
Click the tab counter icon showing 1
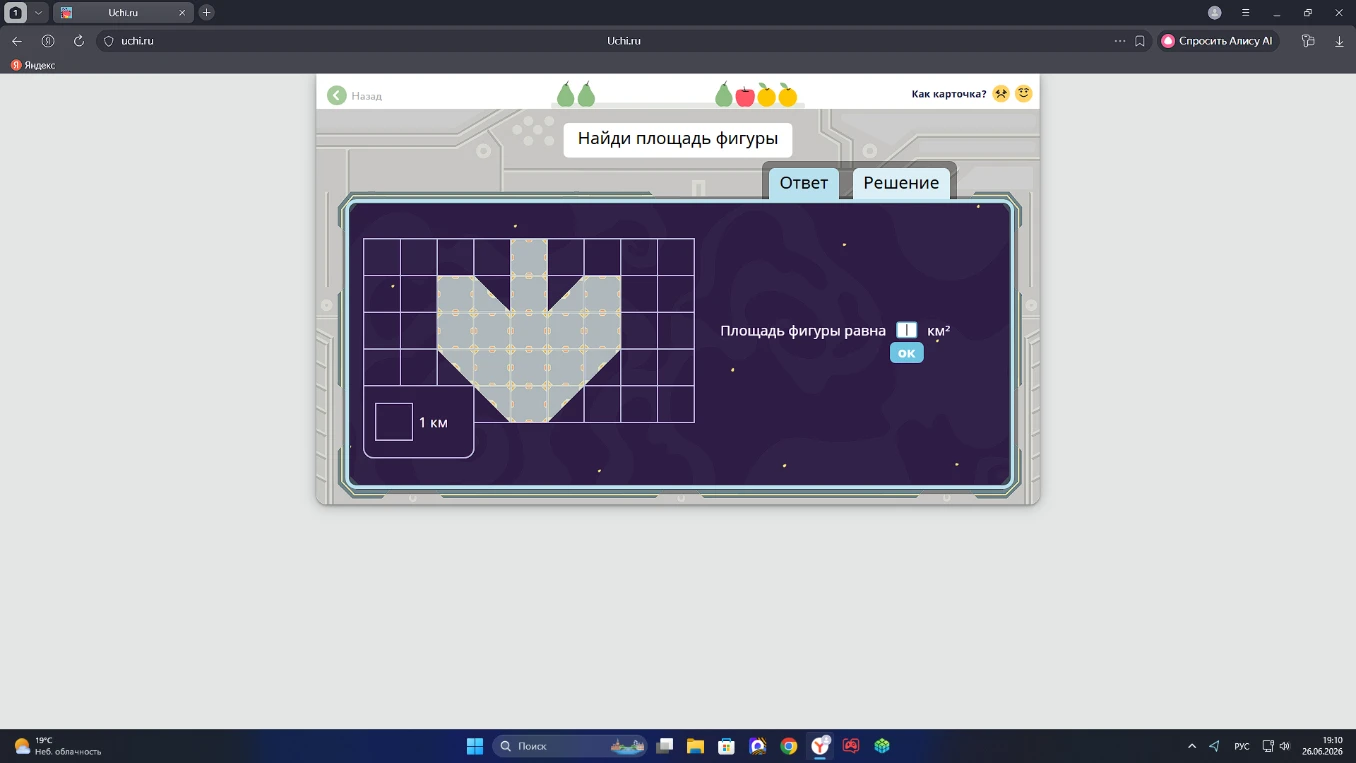click(x=16, y=13)
